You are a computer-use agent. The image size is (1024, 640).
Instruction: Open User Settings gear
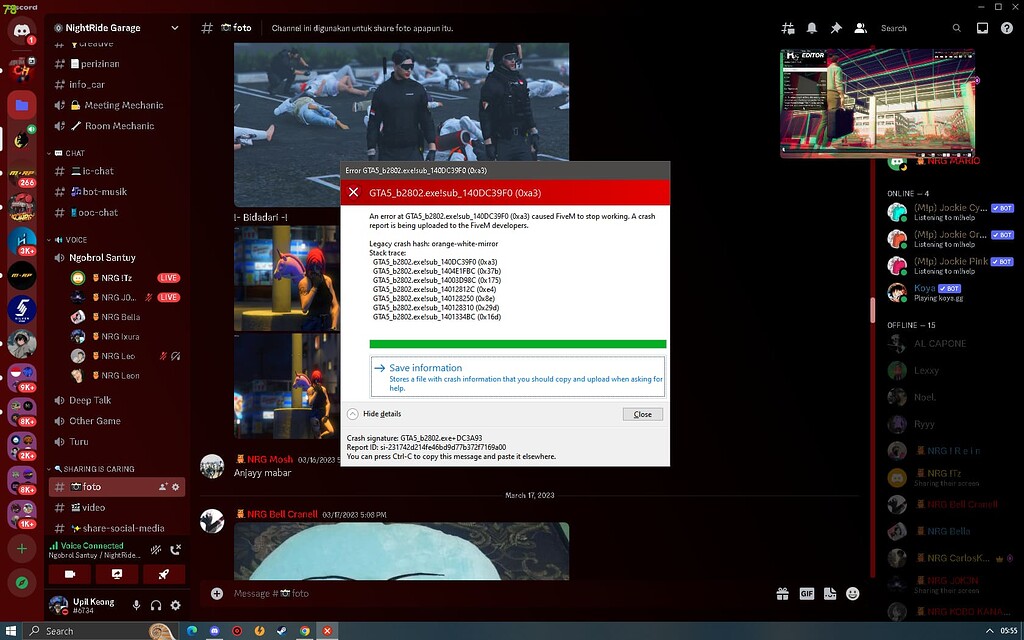point(175,606)
